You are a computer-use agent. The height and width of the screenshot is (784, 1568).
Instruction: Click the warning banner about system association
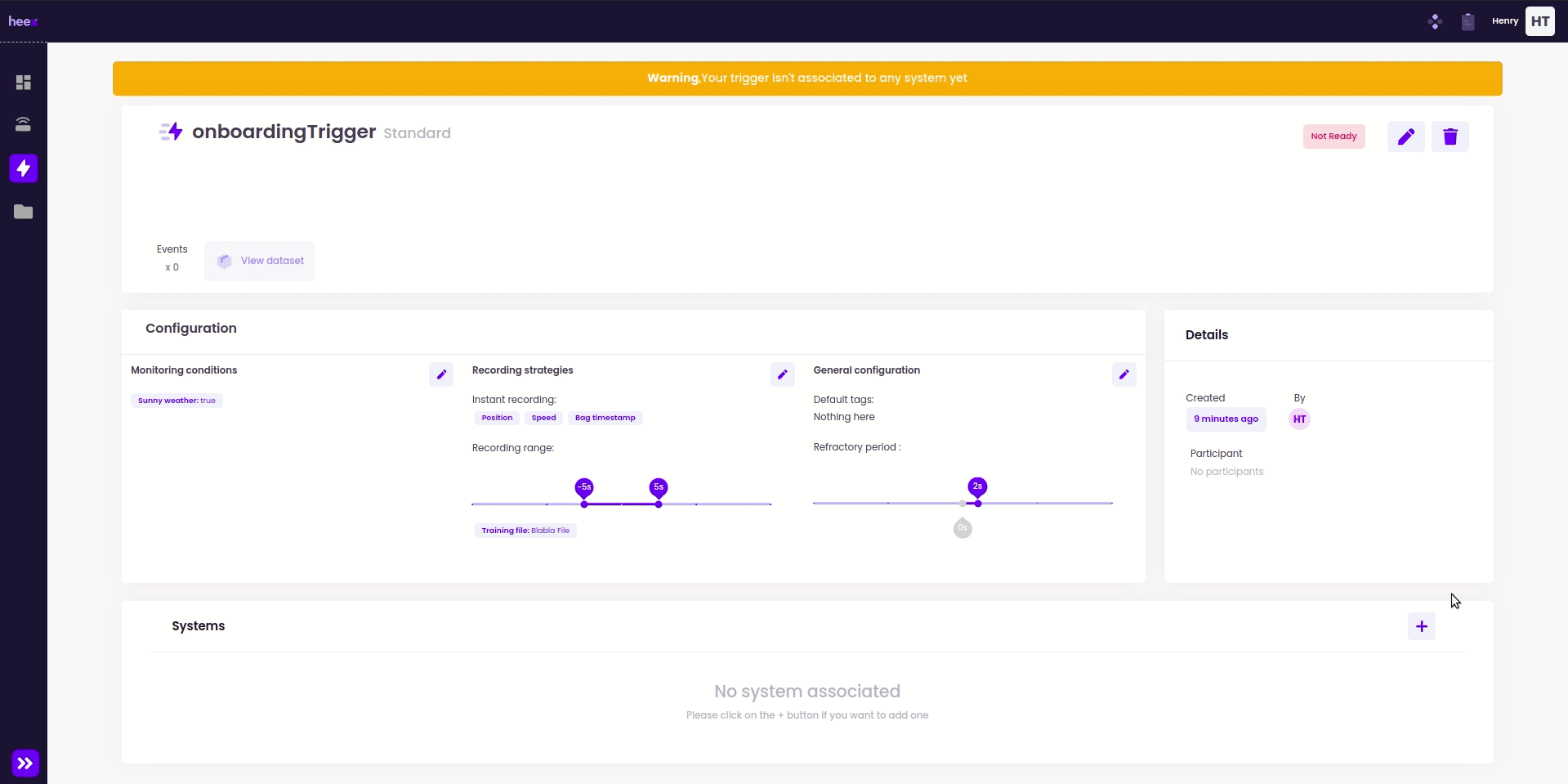[807, 78]
